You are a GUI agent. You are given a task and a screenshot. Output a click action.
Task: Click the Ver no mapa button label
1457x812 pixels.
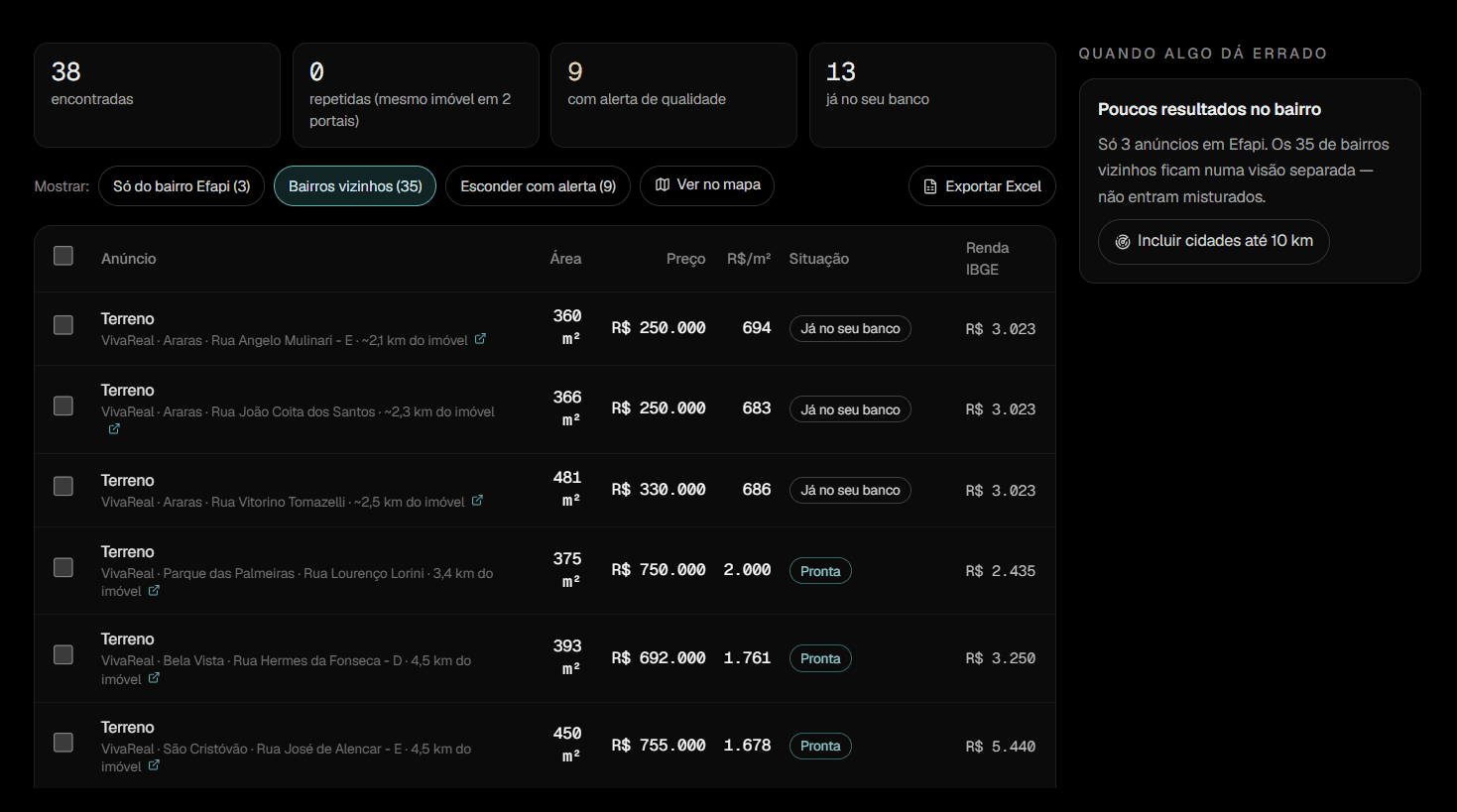pyautogui.click(x=719, y=185)
